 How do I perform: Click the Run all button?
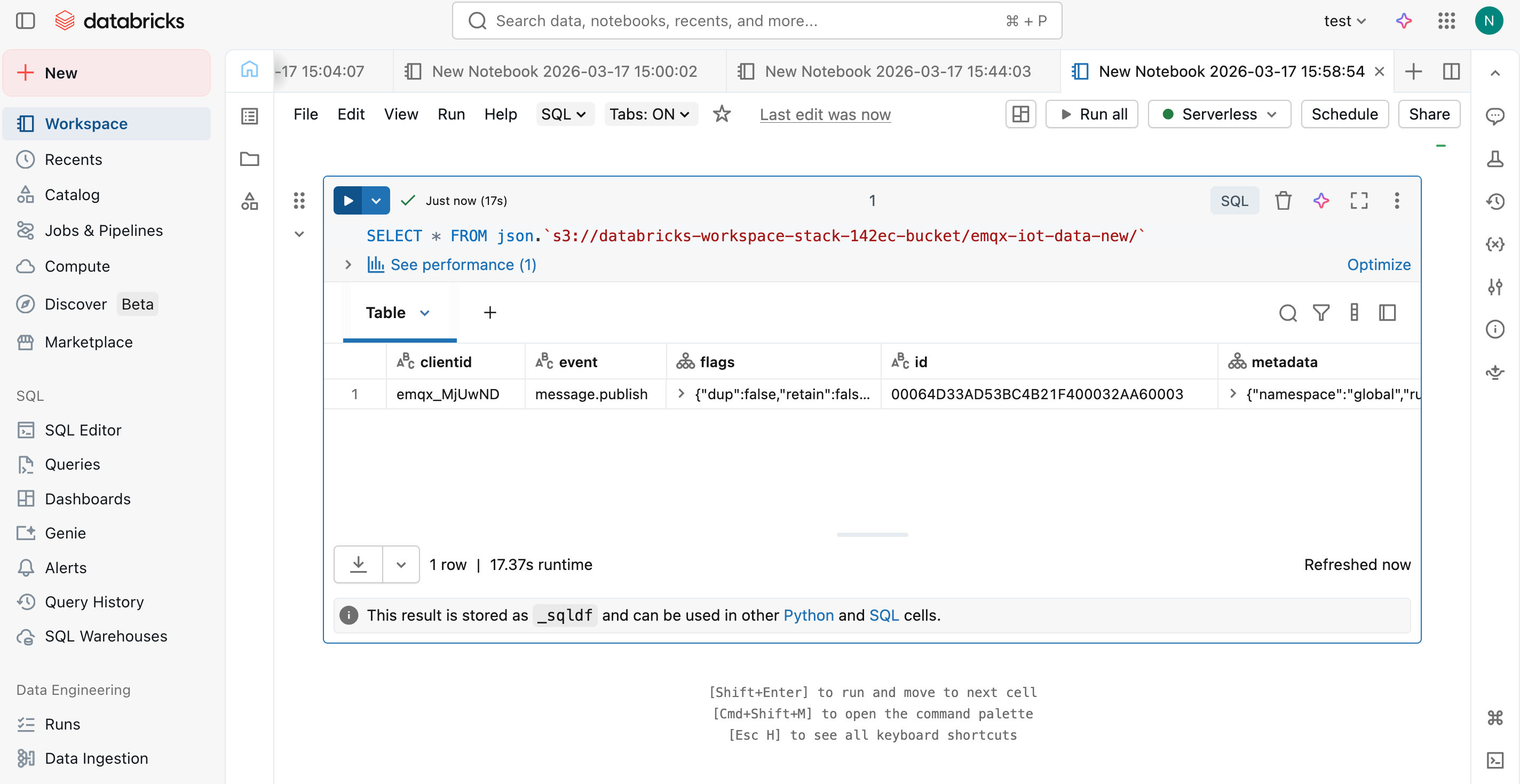pyautogui.click(x=1091, y=114)
